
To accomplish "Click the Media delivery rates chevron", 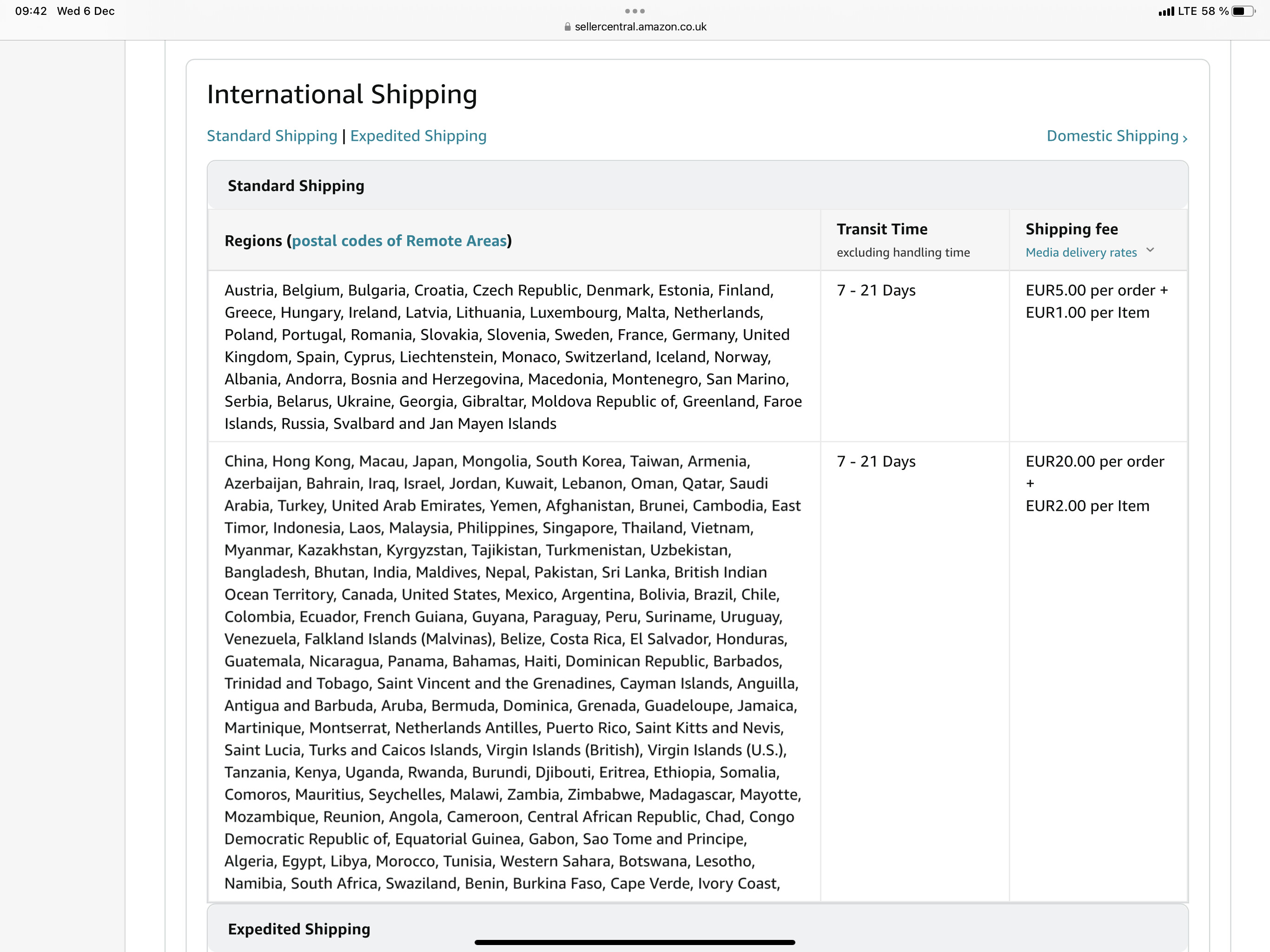I will pos(1150,251).
